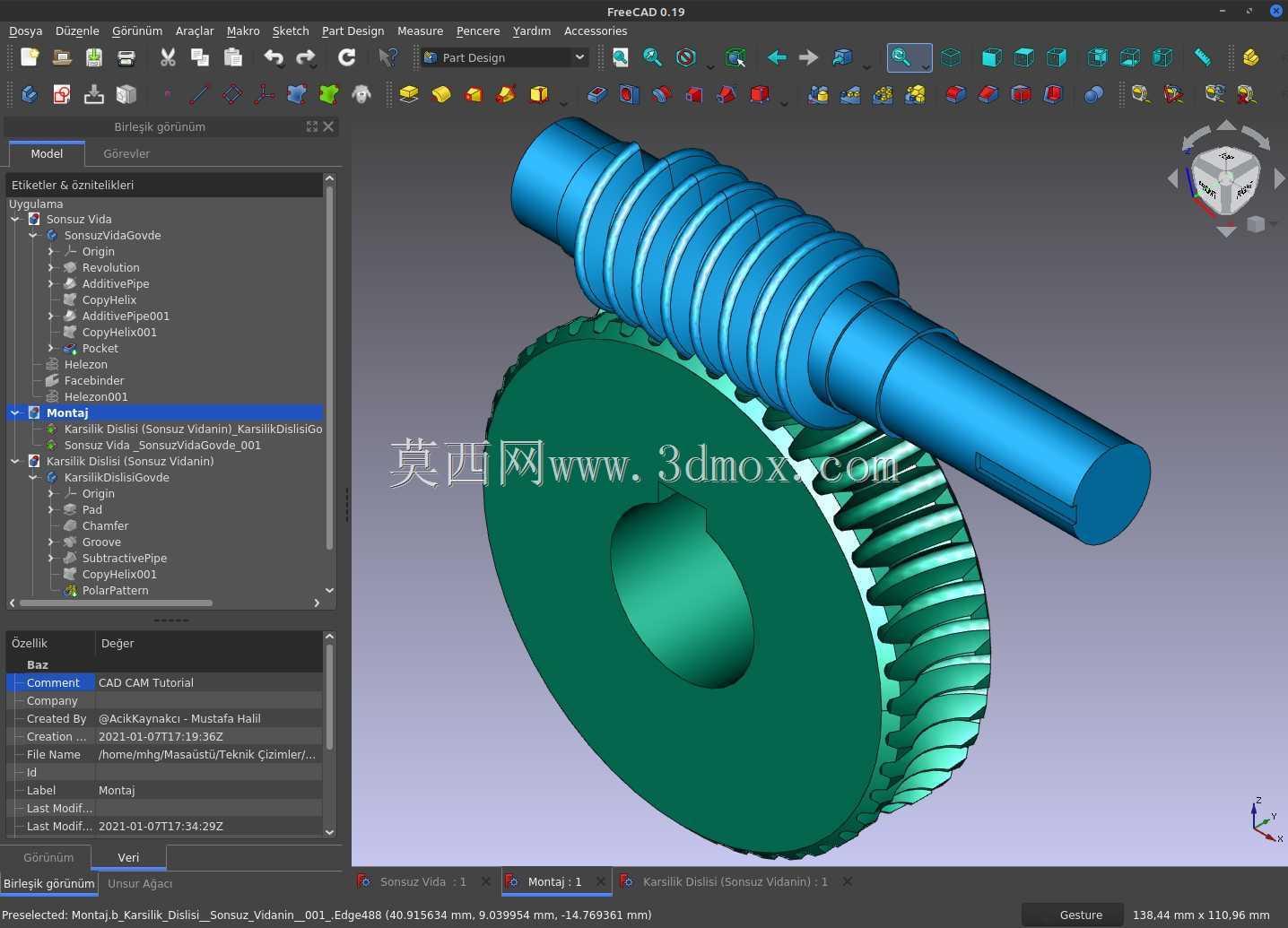Click the Create body icon
The width and height of the screenshot is (1288, 928).
[30, 94]
